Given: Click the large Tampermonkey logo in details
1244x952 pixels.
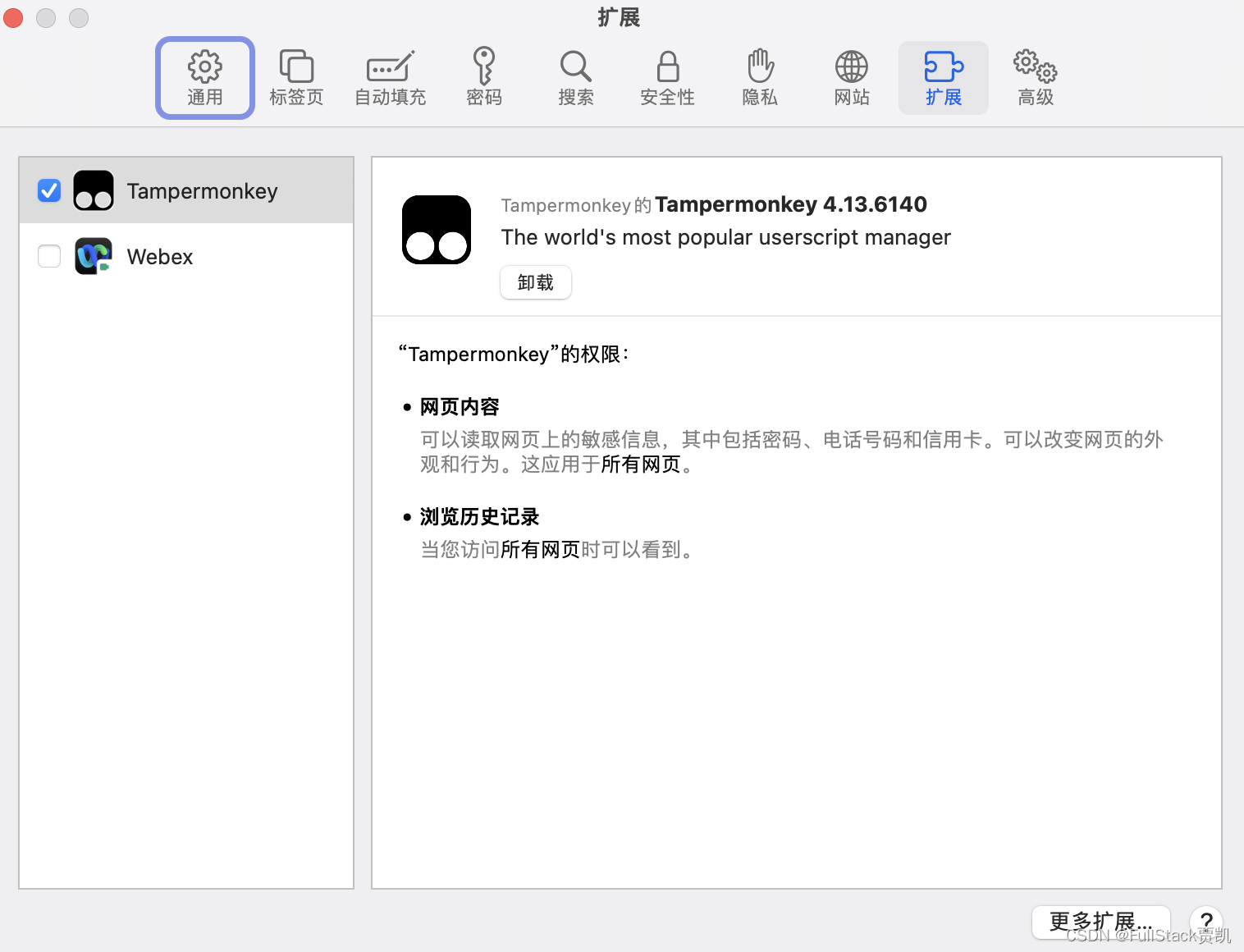Looking at the screenshot, I should pos(437,230).
